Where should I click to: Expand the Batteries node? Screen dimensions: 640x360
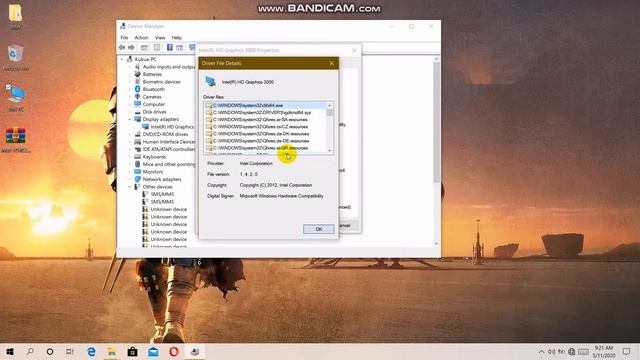130,74
